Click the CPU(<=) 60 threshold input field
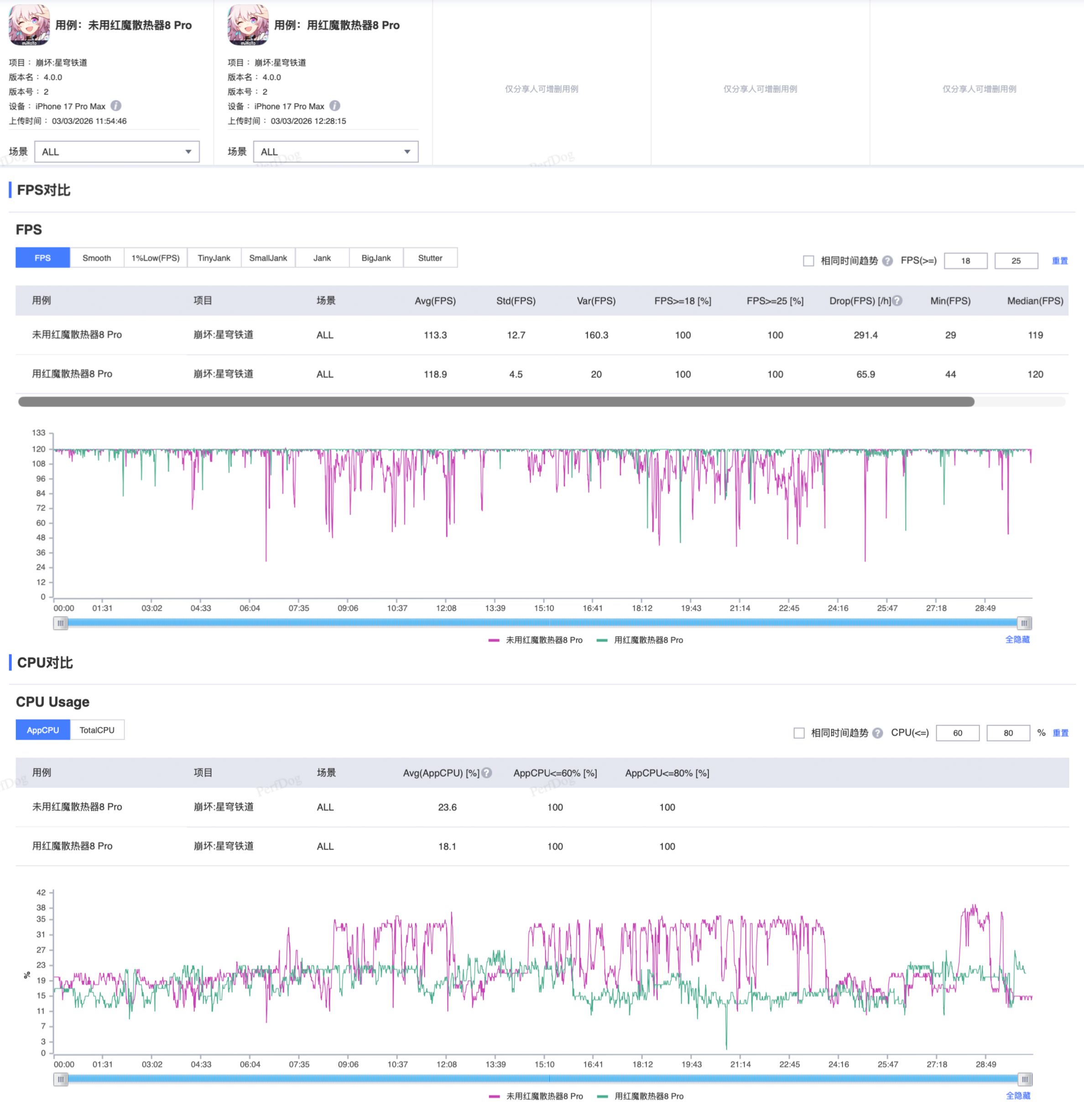Image resolution: width=1084 pixels, height=1120 pixels. (957, 732)
